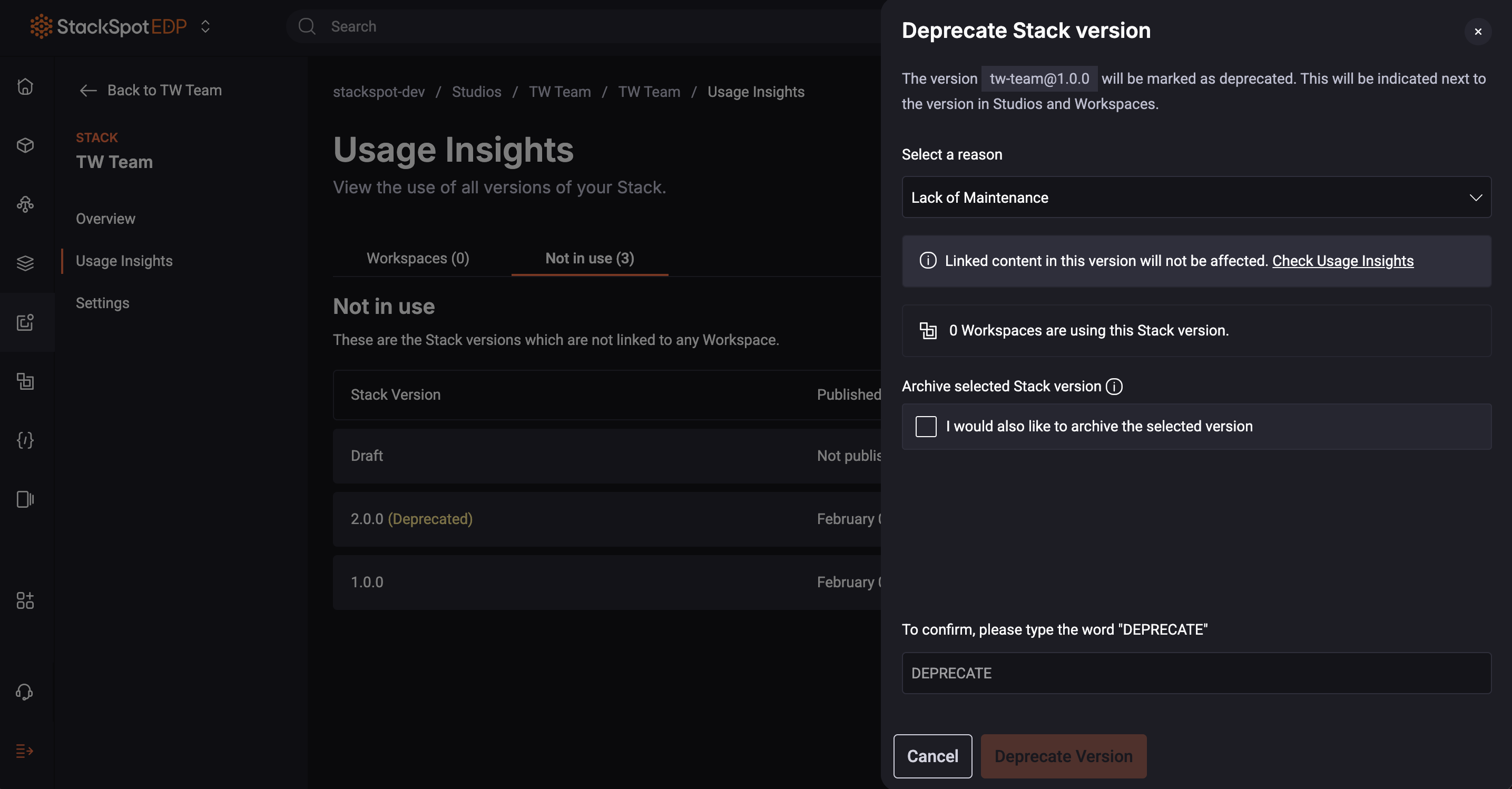This screenshot has height=789, width=1512.
Task: Open the curly braces sidebar icon
Action: pyautogui.click(x=25, y=440)
